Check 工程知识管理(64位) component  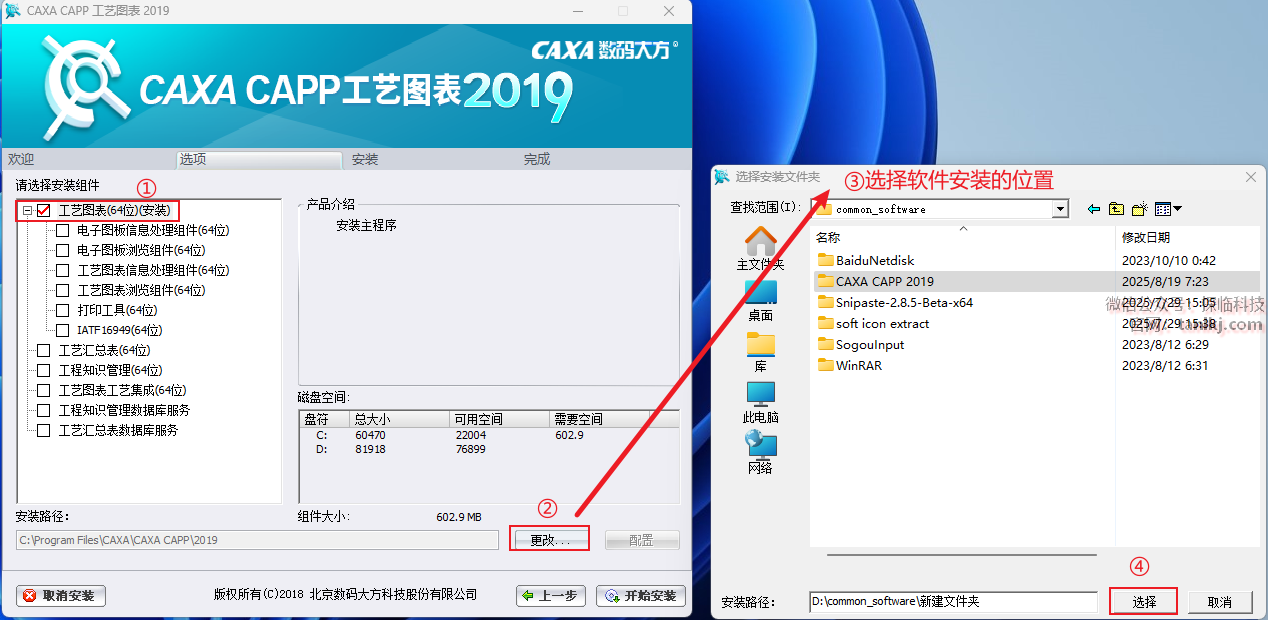(43, 370)
